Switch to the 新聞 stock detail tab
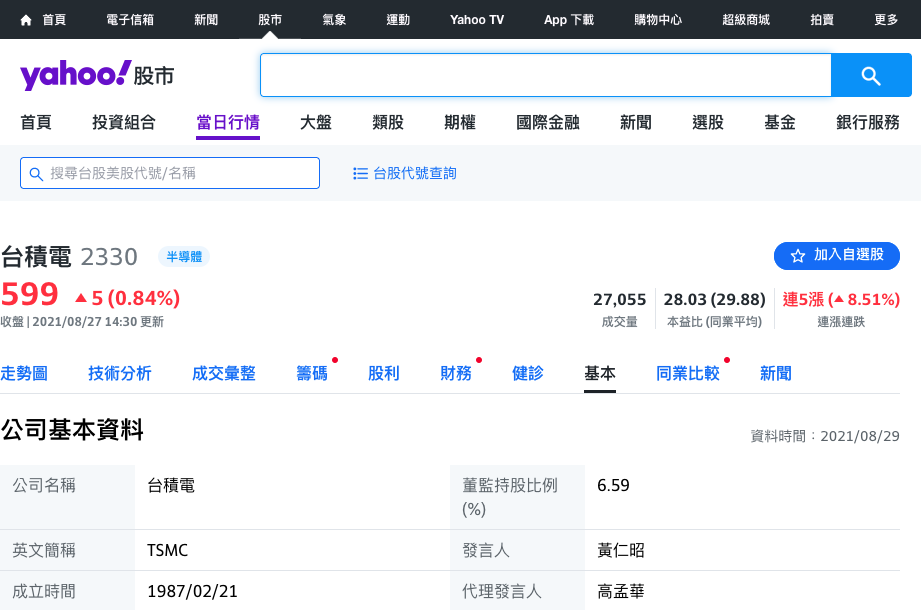The height and width of the screenshot is (610, 921). [x=776, y=373]
